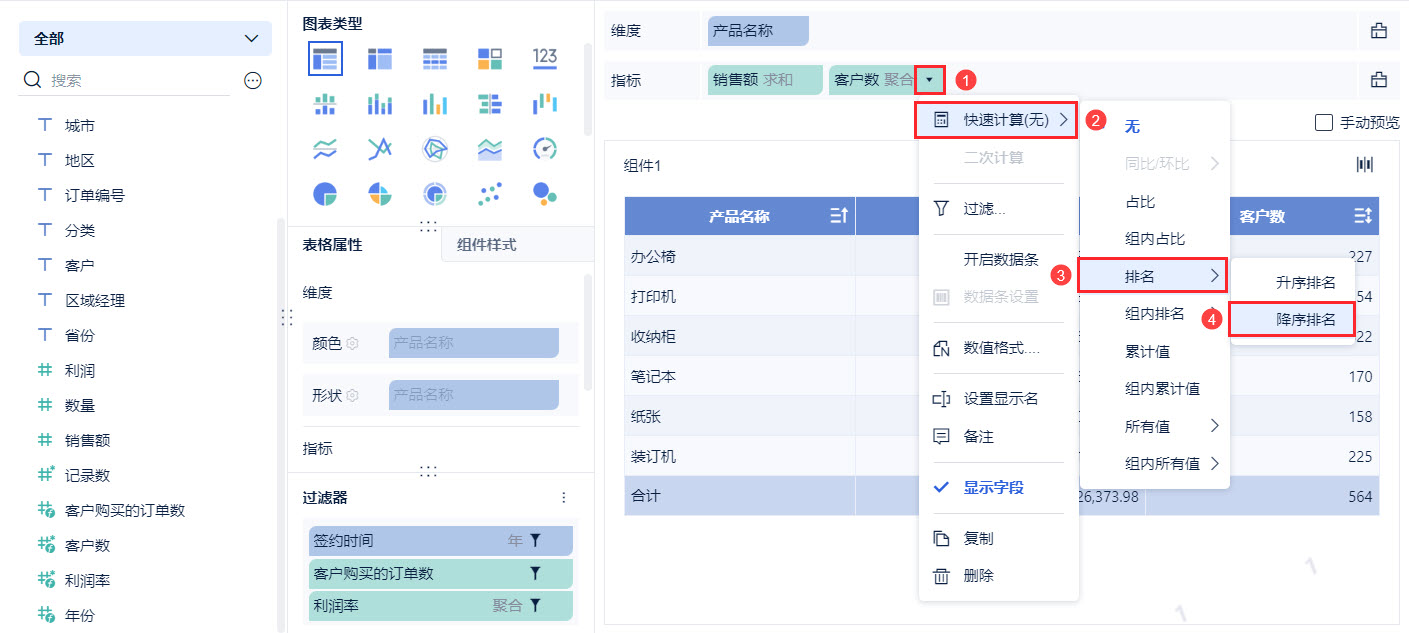Select the partitioned line chart icon
This screenshot has width=1409, height=633.
325,149
